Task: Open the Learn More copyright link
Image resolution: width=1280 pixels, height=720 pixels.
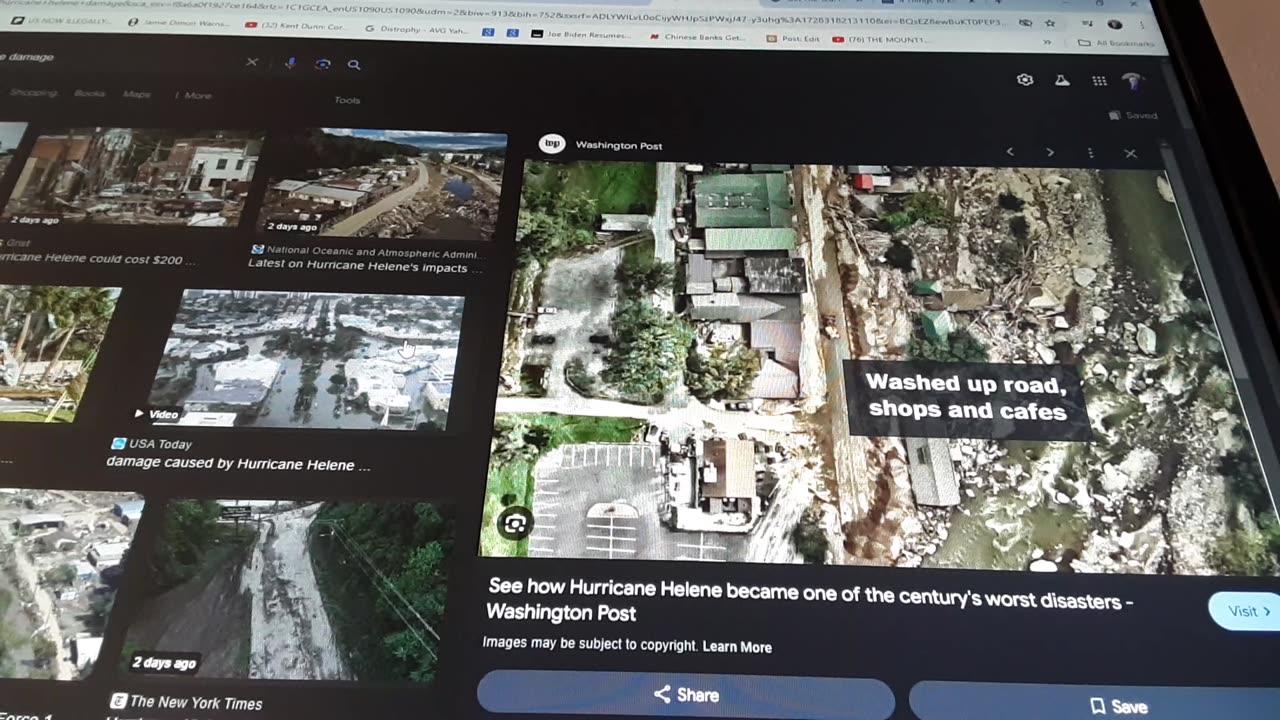Action: pos(737,647)
